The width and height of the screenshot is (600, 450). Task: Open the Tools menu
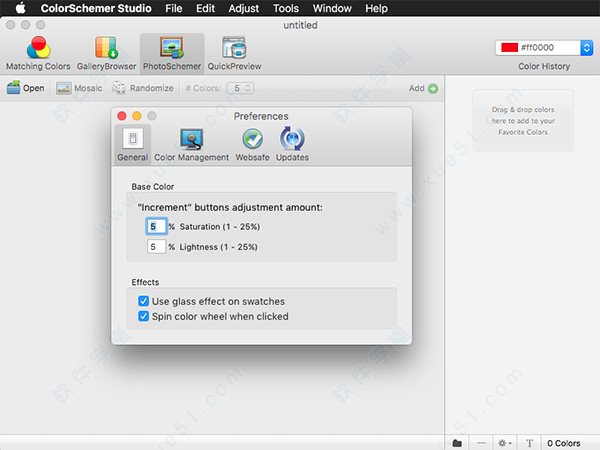tap(286, 8)
